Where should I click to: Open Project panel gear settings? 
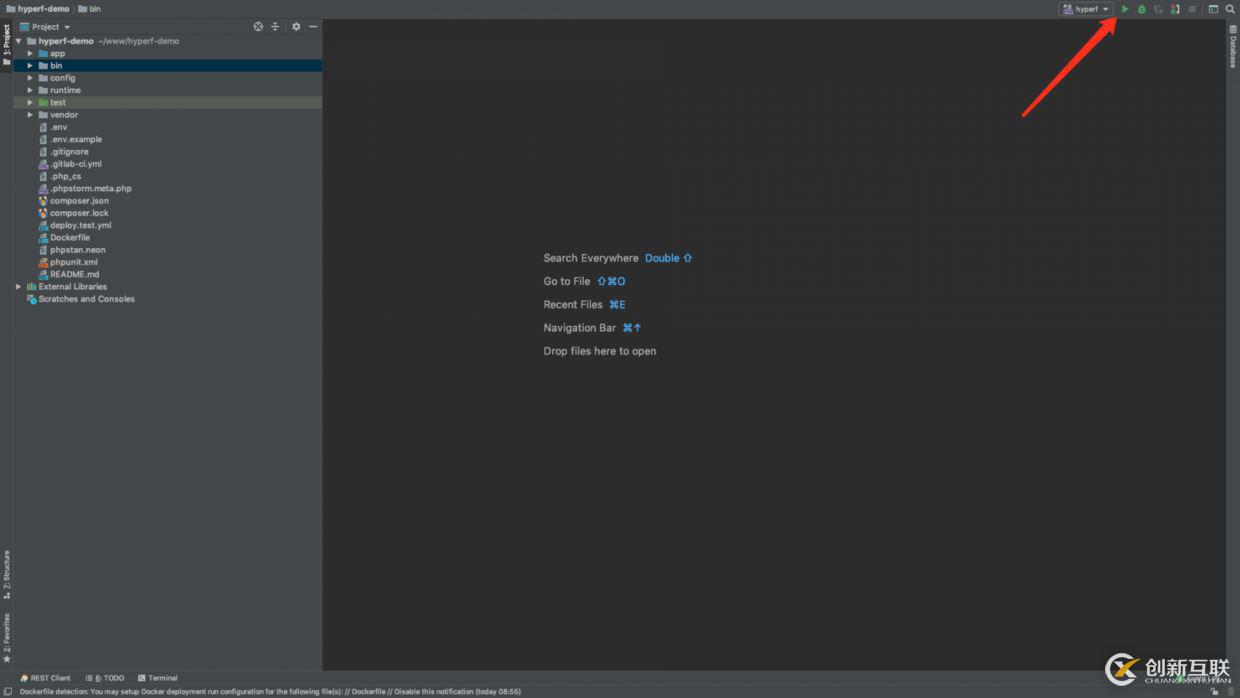(x=296, y=27)
